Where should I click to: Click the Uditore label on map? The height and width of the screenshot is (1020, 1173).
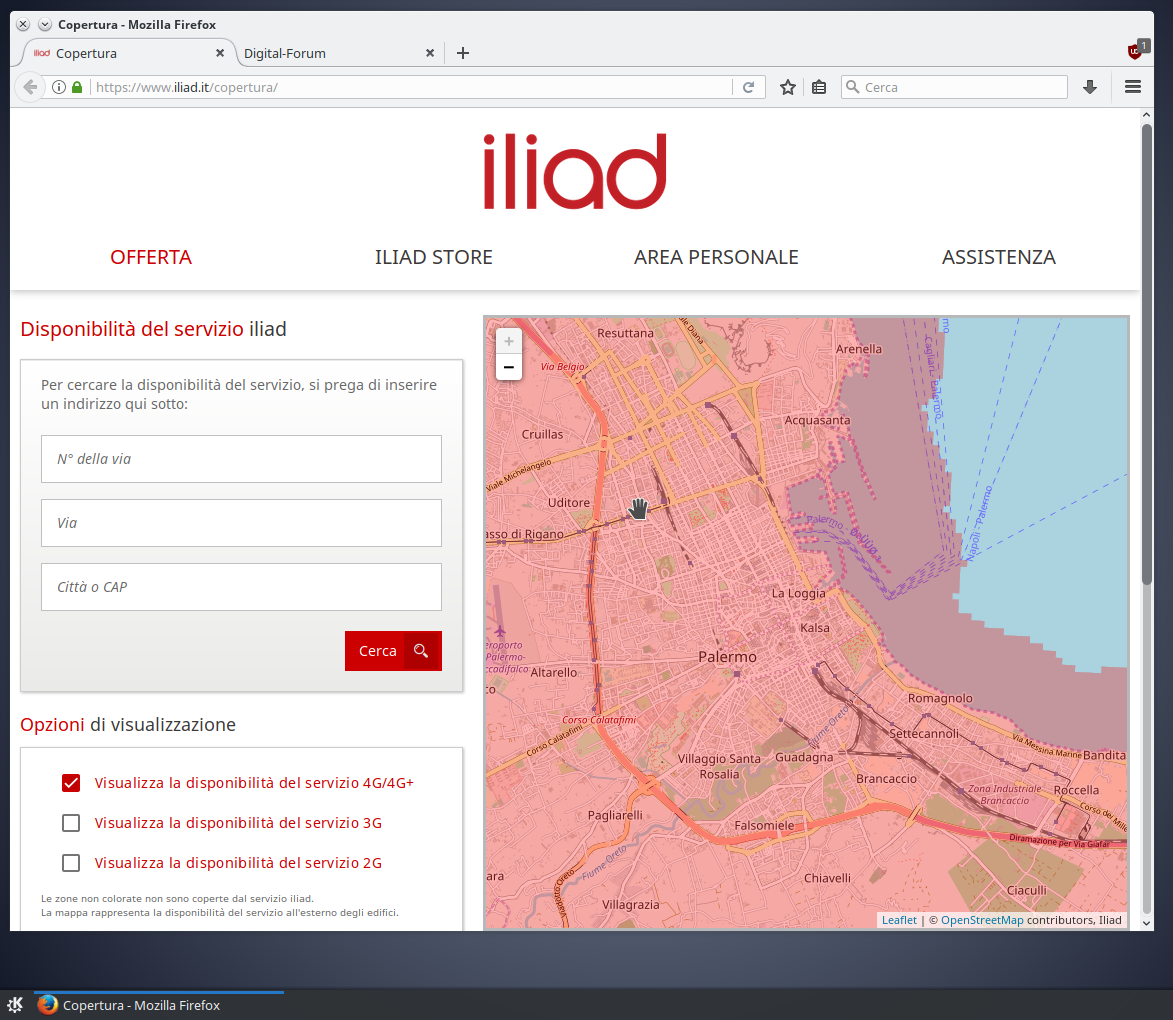click(569, 503)
